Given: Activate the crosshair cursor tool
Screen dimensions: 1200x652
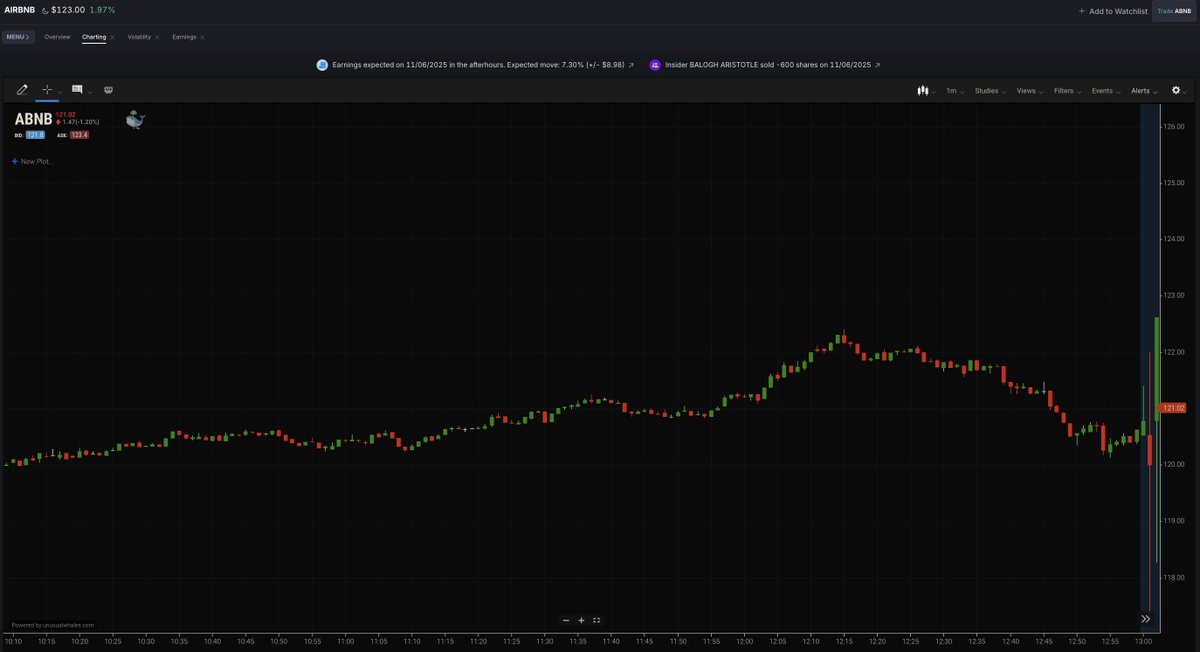Looking at the screenshot, I should [46, 90].
